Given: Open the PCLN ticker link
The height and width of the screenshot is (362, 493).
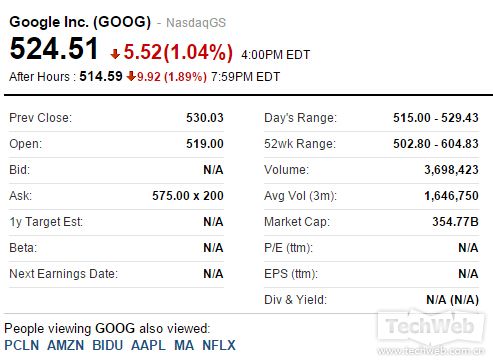Looking at the screenshot, I should tap(22, 345).
